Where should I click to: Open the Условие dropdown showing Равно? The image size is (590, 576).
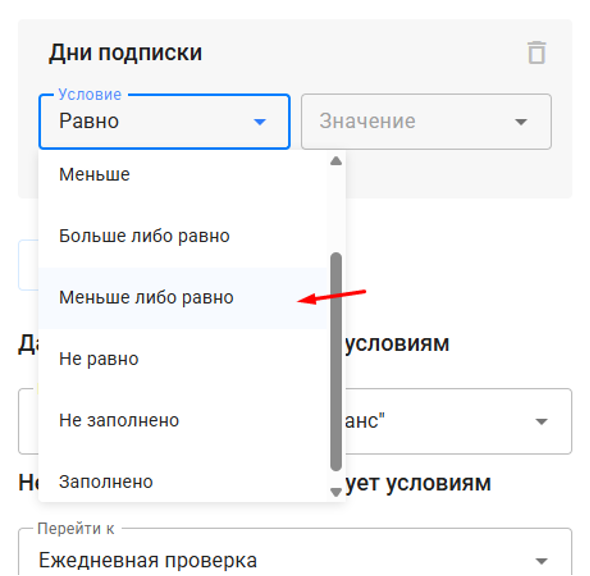164,121
